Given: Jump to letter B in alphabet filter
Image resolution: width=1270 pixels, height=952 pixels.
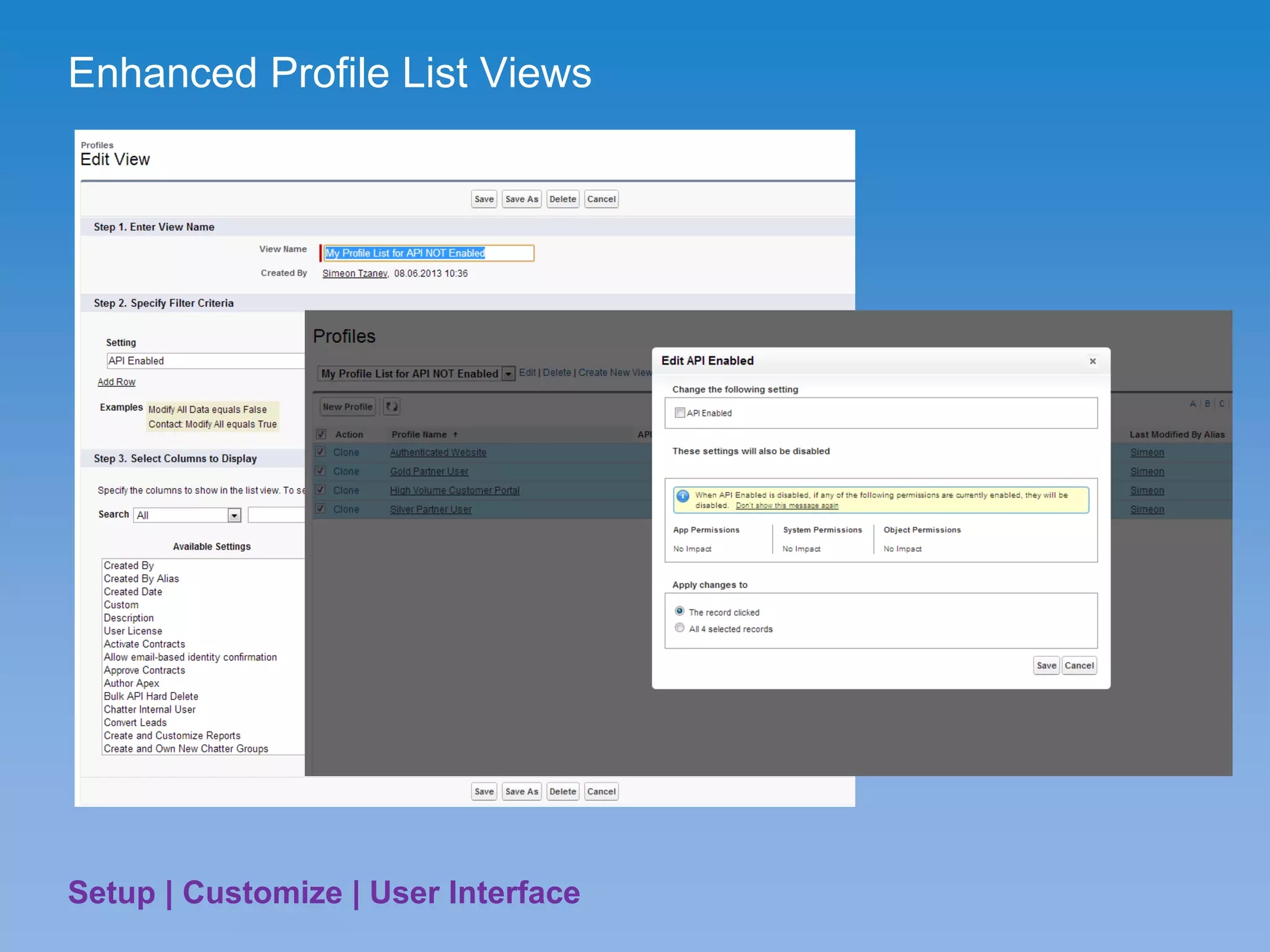Looking at the screenshot, I should coord(1207,403).
